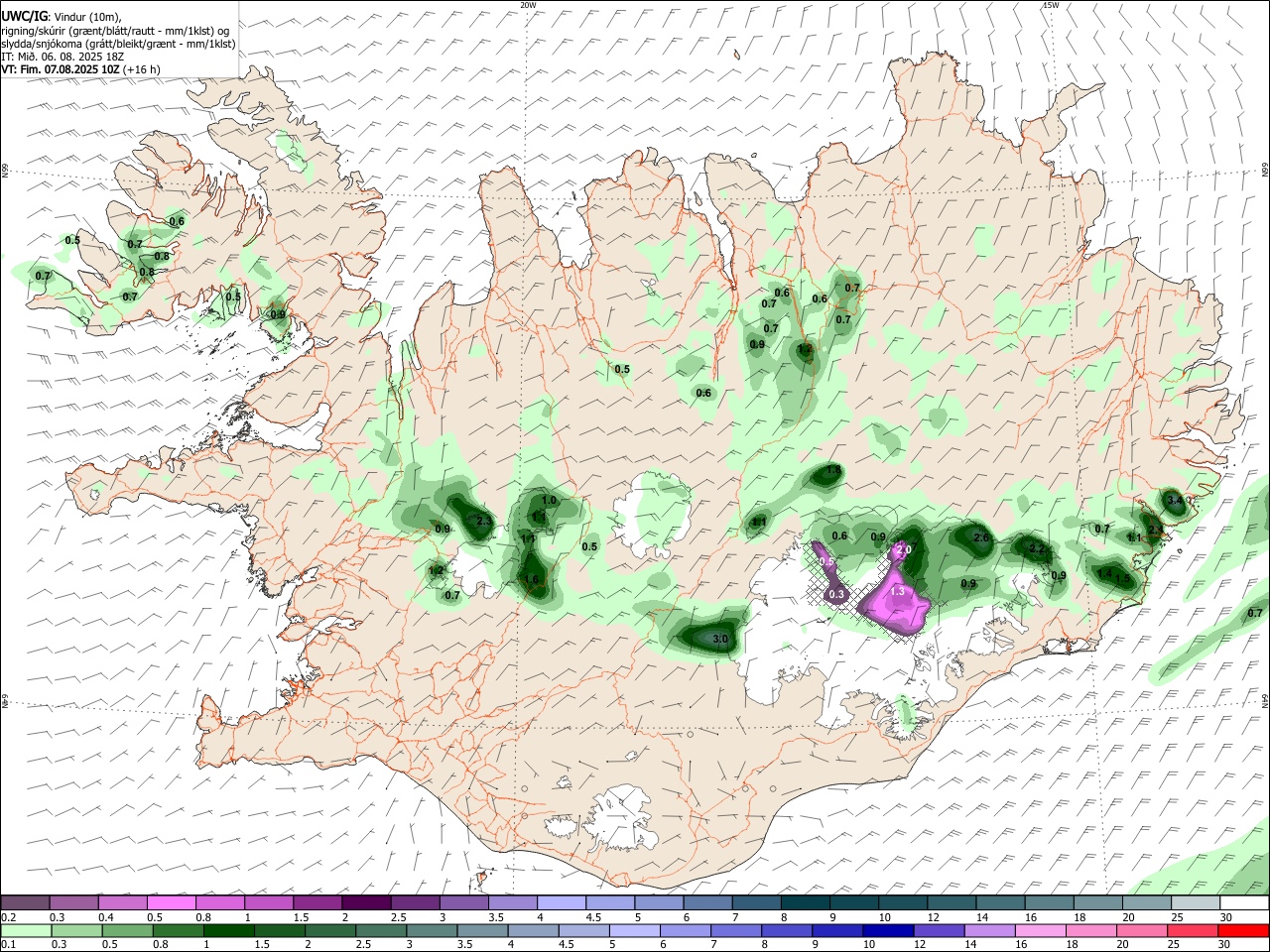Click the UWC/IG title text

[25, 17]
